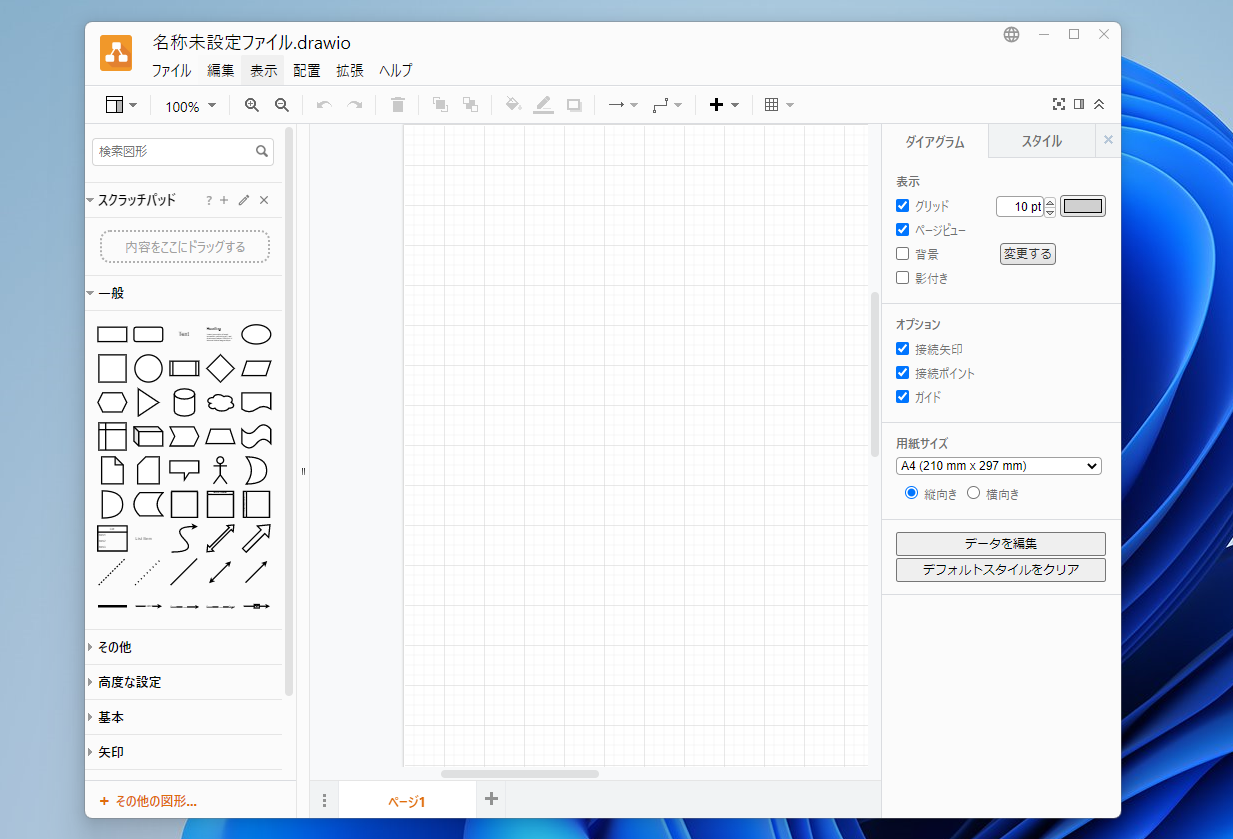Open the ファイル menu
Image resolution: width=1233 pixels, height=839 pixels.
(x=171, y=71)
